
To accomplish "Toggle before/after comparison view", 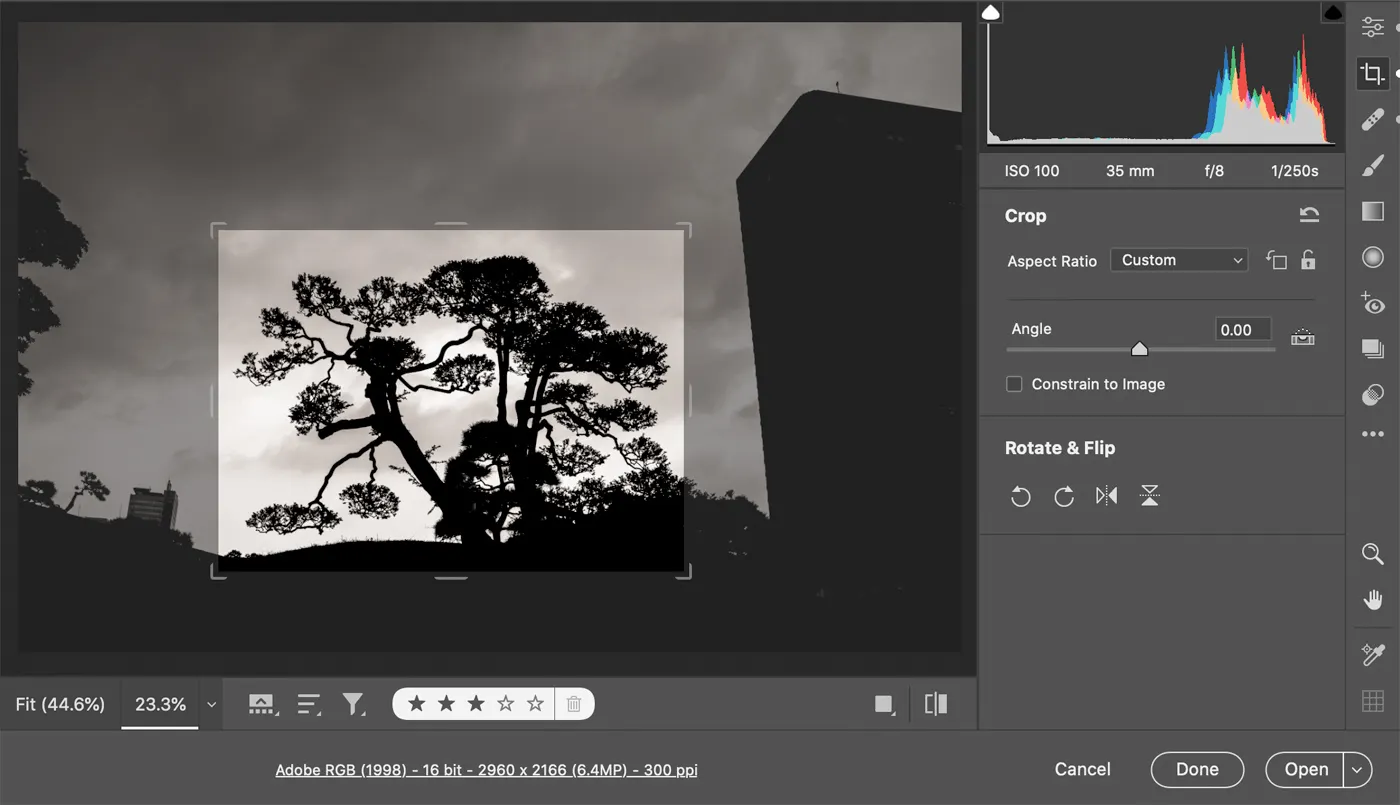I will (x=935, y=704).
